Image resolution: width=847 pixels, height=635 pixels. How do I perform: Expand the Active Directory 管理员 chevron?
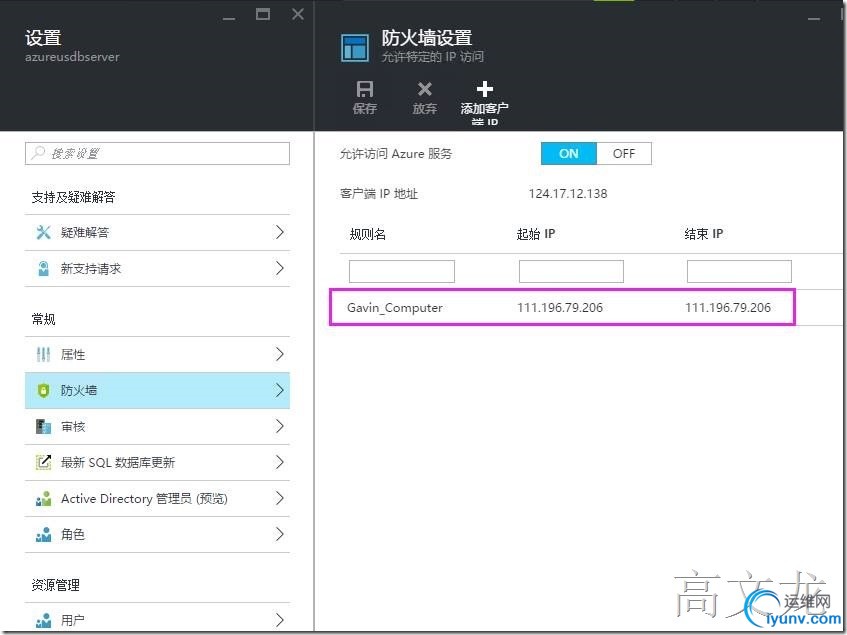(279, 498)
